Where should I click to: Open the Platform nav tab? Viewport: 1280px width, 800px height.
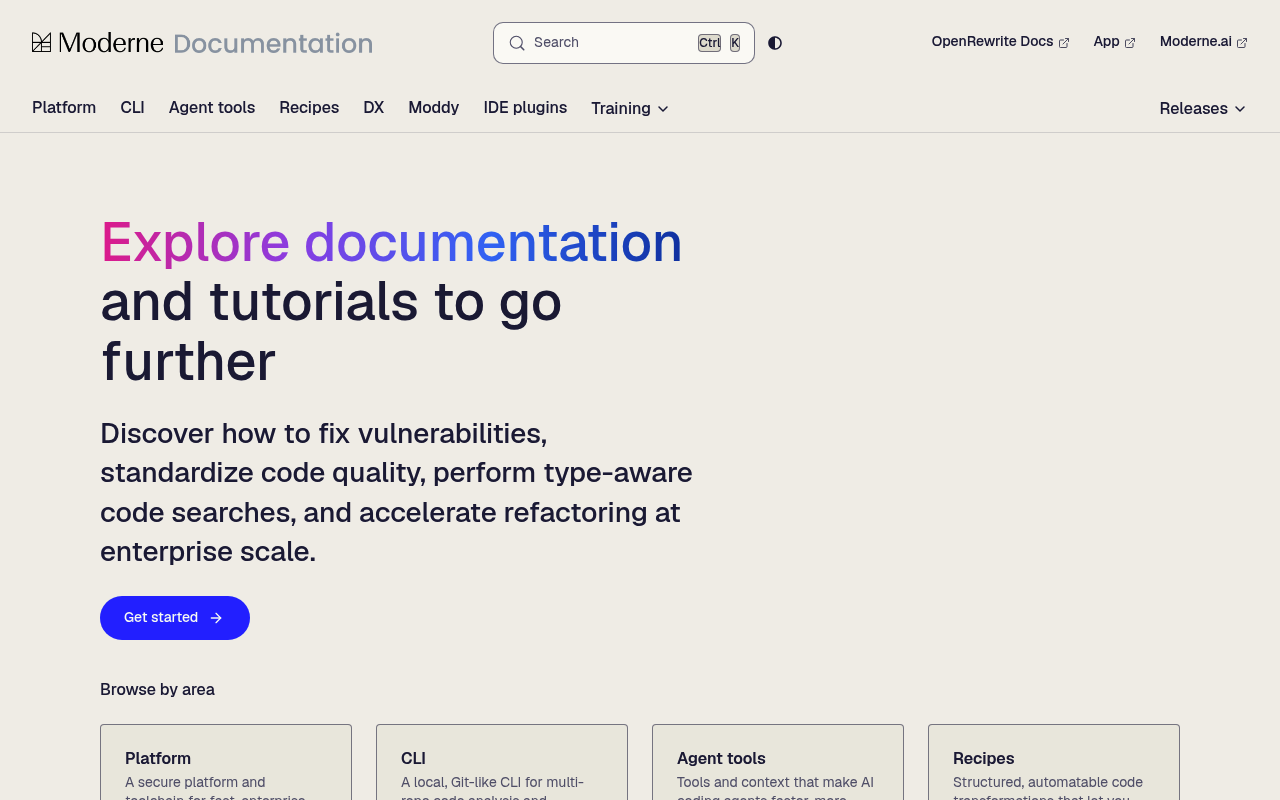[x=64, y=108]
